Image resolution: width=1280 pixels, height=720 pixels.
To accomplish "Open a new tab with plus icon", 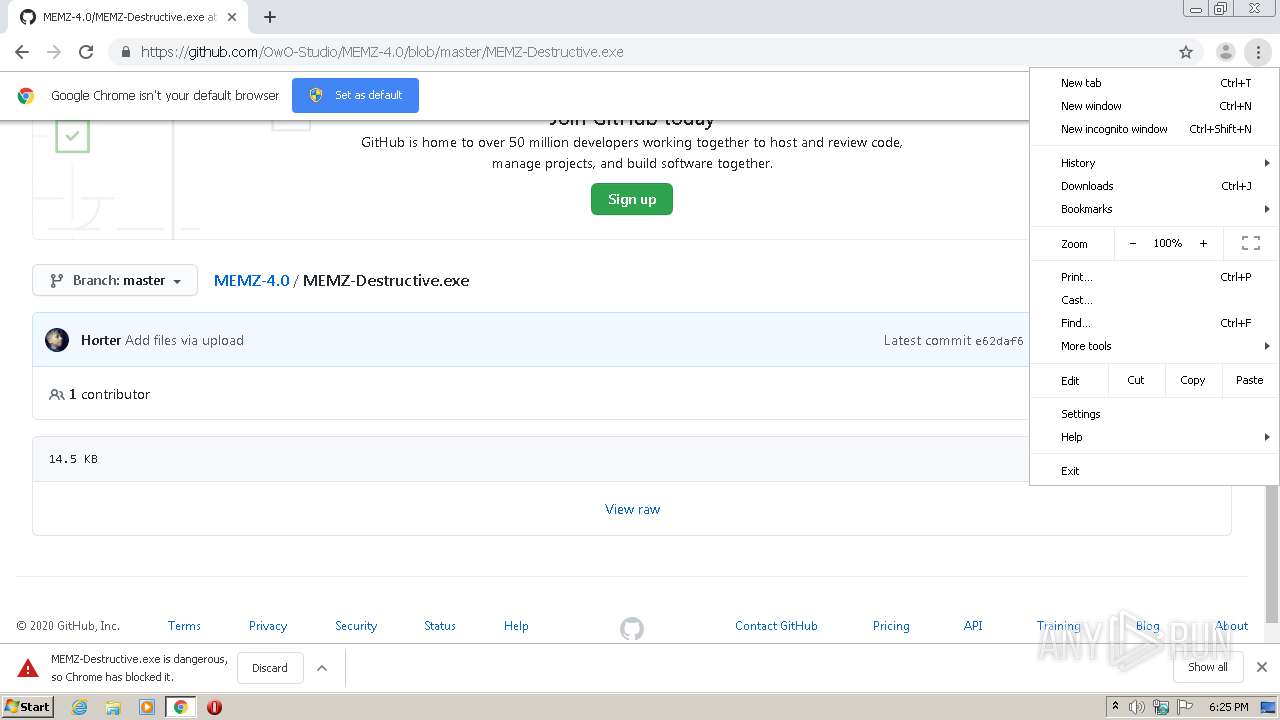I will [x=270, y=17].
